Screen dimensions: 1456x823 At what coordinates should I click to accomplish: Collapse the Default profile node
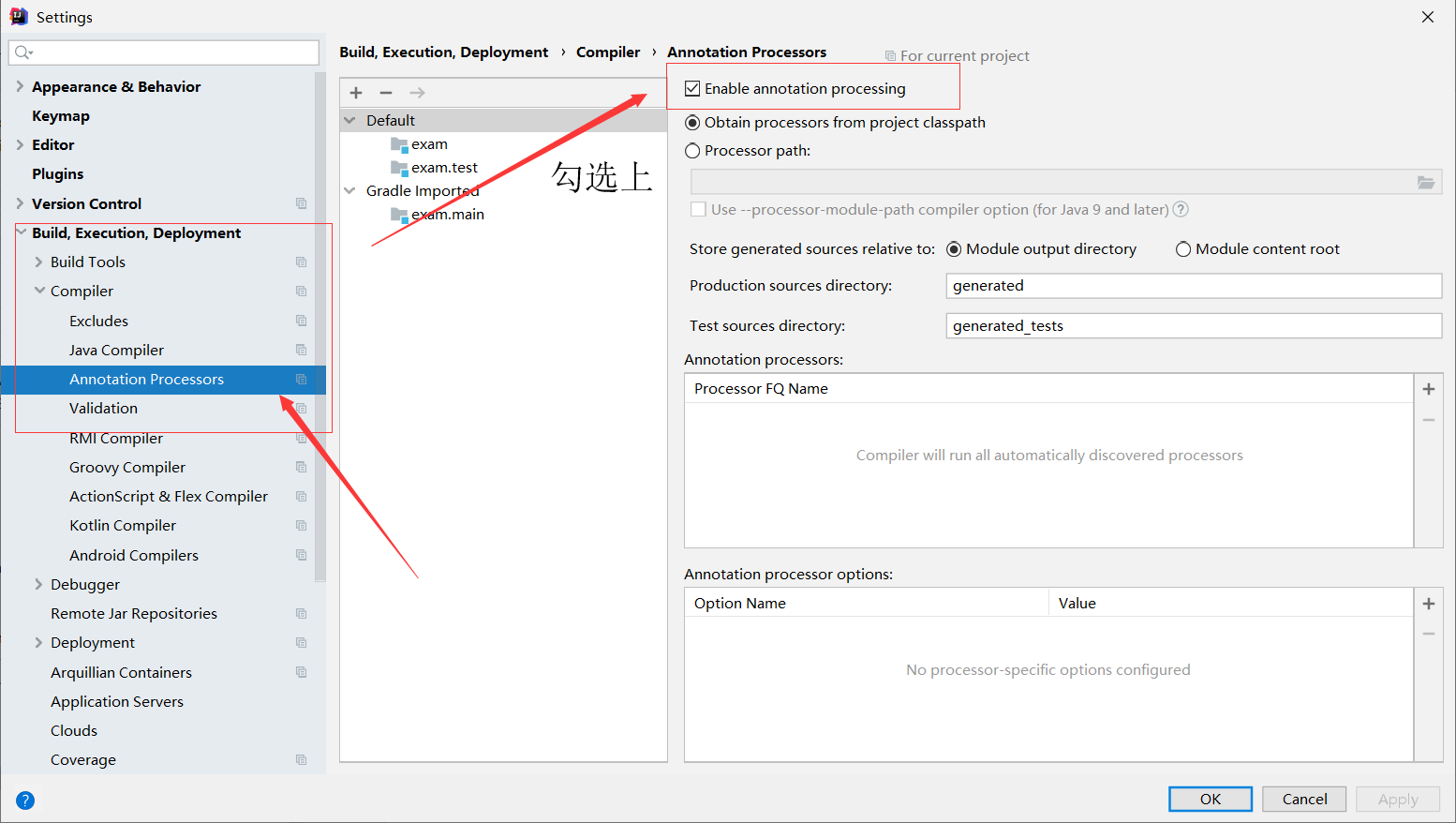click(x=350, y=120)
